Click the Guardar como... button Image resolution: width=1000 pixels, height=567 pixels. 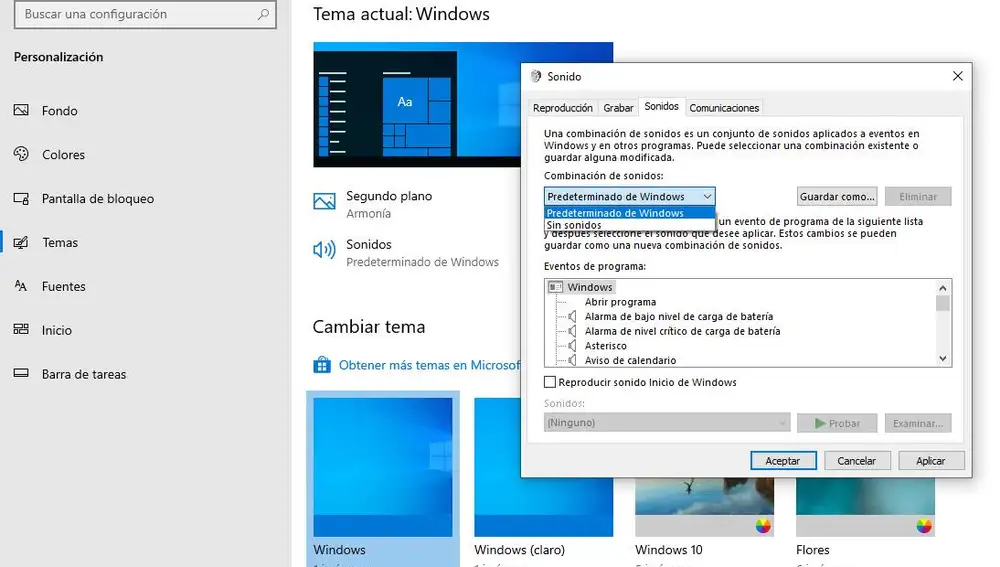pos(837,196)
